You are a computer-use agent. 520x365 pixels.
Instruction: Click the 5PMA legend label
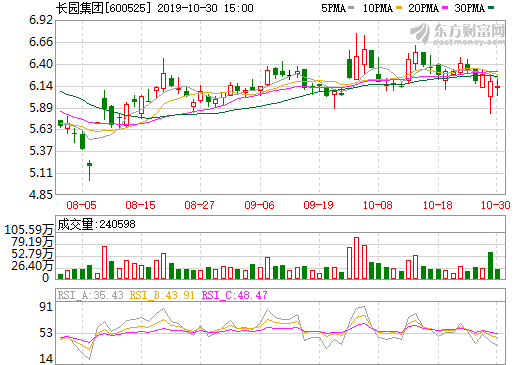[333, 8]
